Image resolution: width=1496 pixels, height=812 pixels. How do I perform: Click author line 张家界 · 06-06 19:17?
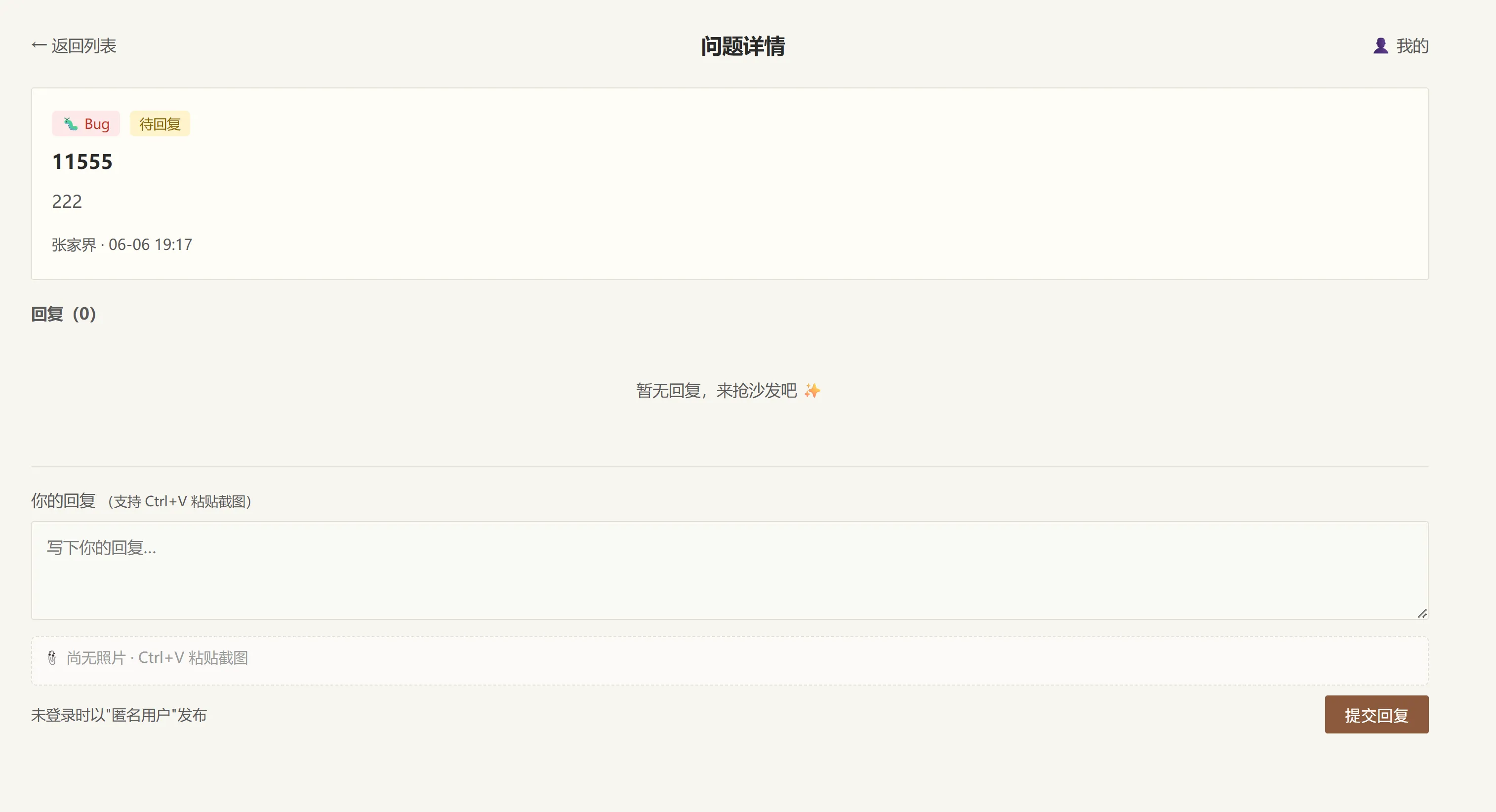coord(122,244)
